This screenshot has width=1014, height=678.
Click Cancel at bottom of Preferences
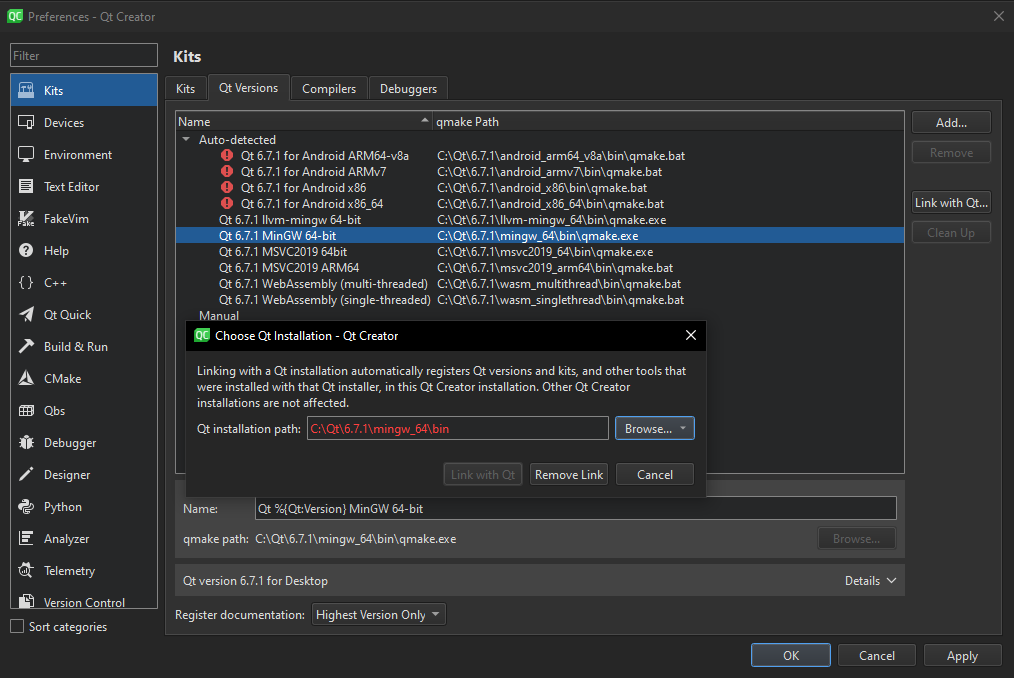(877, 655)
